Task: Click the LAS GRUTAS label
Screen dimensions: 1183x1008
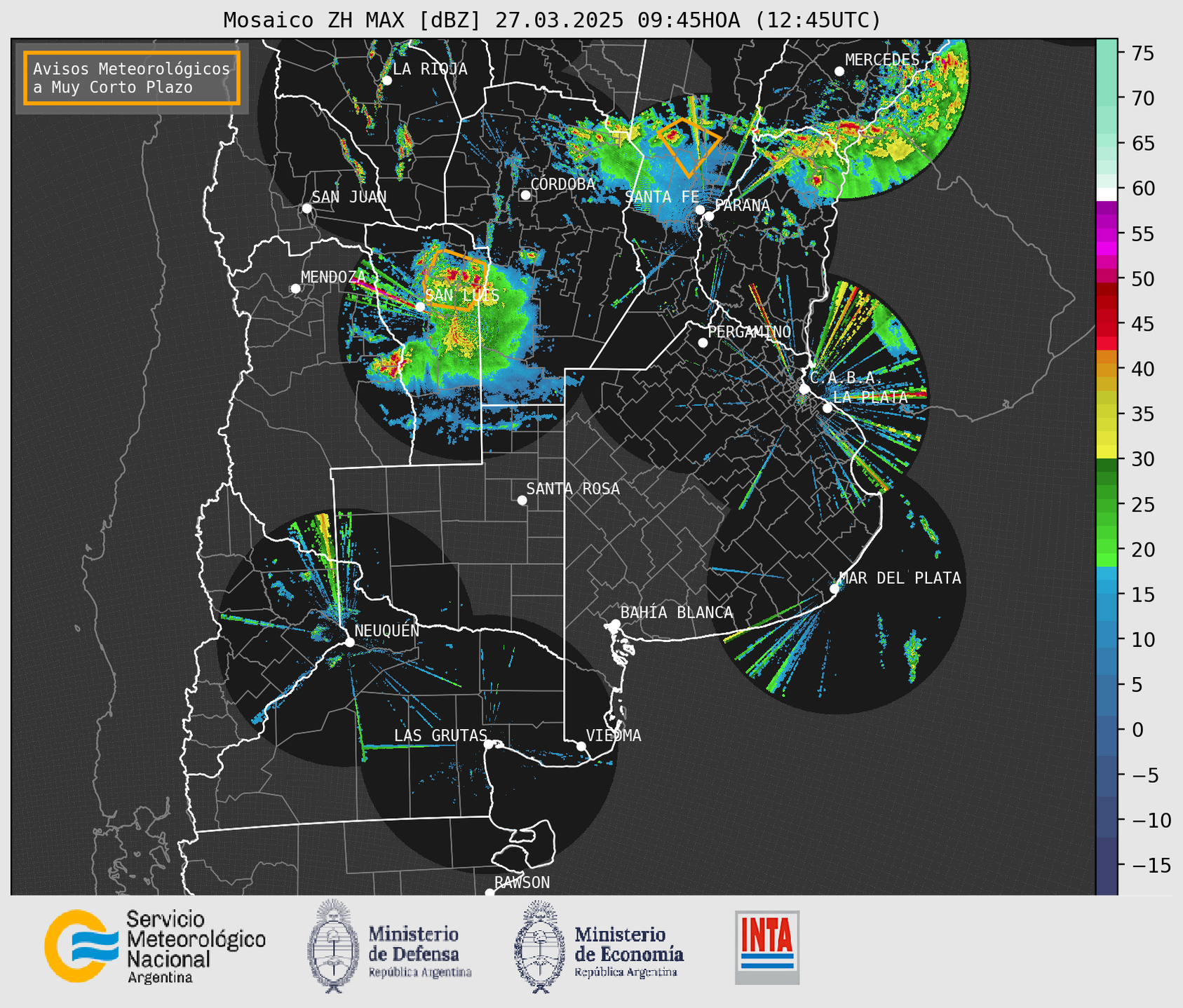Action: coord(440,735)
